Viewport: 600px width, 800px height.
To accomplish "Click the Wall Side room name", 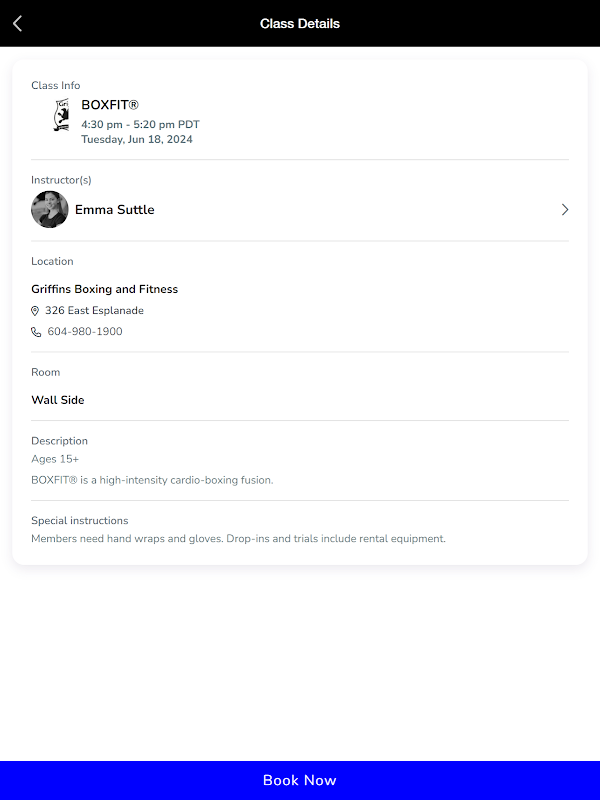I will [x=58, y=400].
